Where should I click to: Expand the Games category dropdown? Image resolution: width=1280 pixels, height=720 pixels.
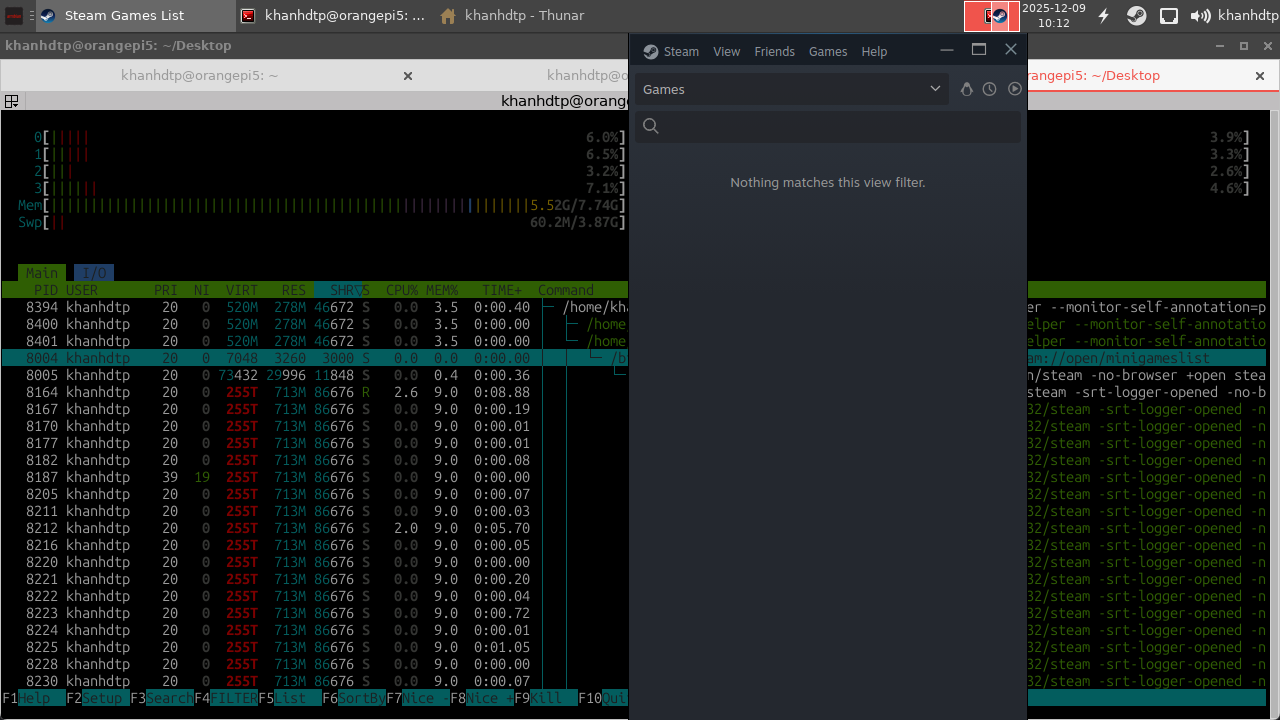coord(934,89)
